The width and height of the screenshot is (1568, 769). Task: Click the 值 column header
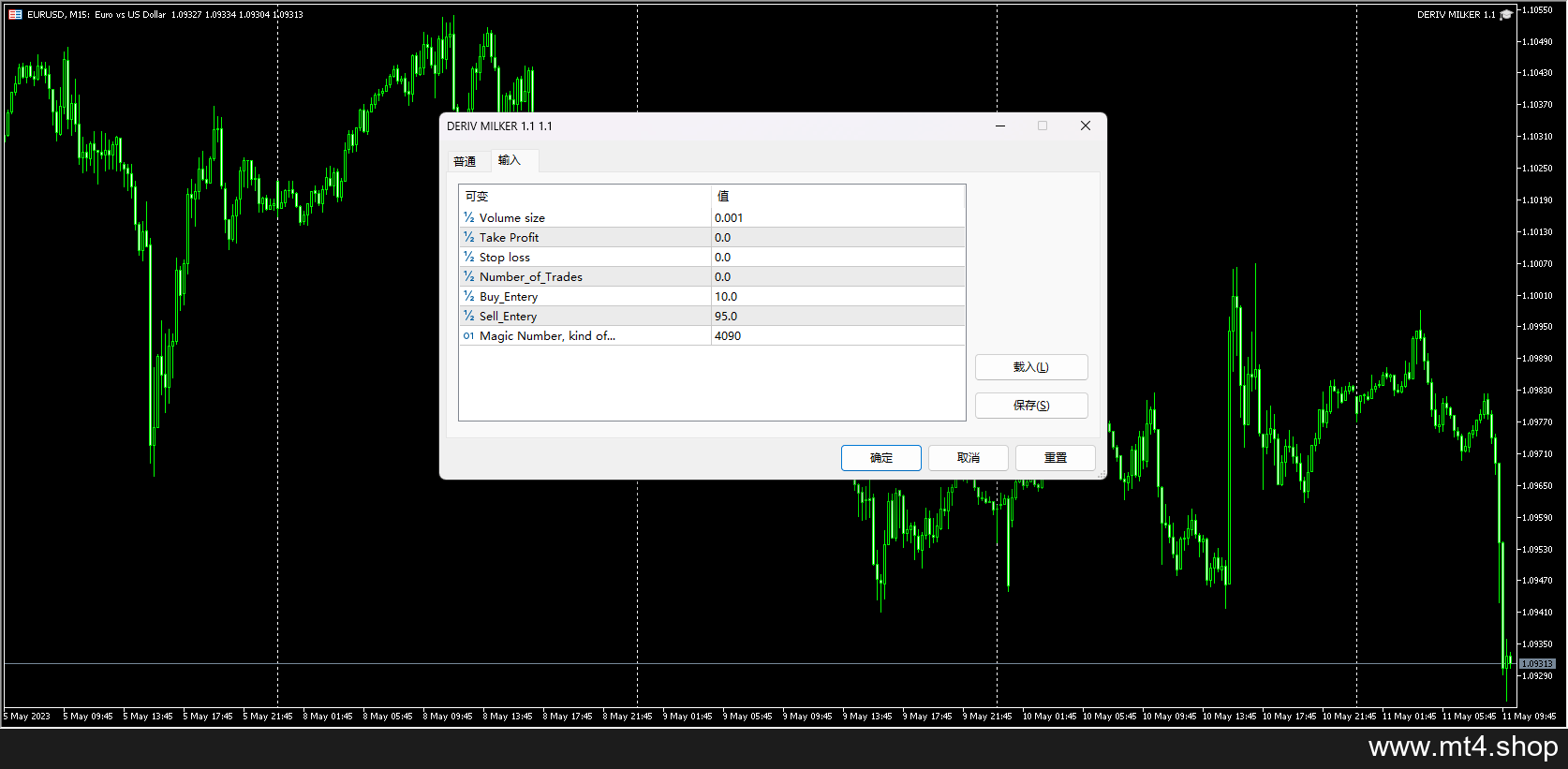[838, 196]
